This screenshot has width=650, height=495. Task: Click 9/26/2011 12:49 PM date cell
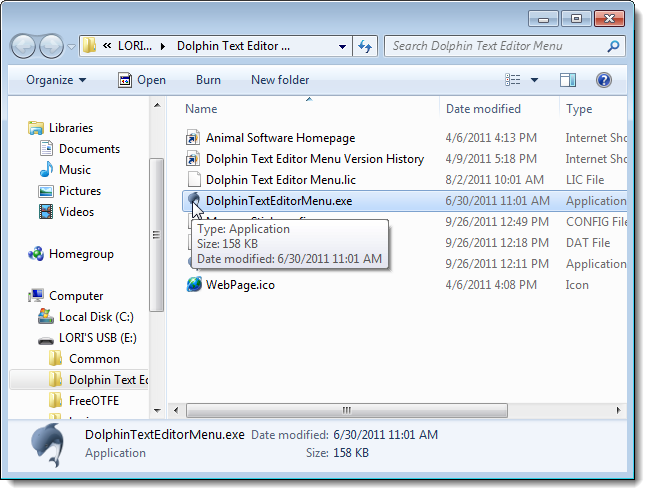(497, 222)
